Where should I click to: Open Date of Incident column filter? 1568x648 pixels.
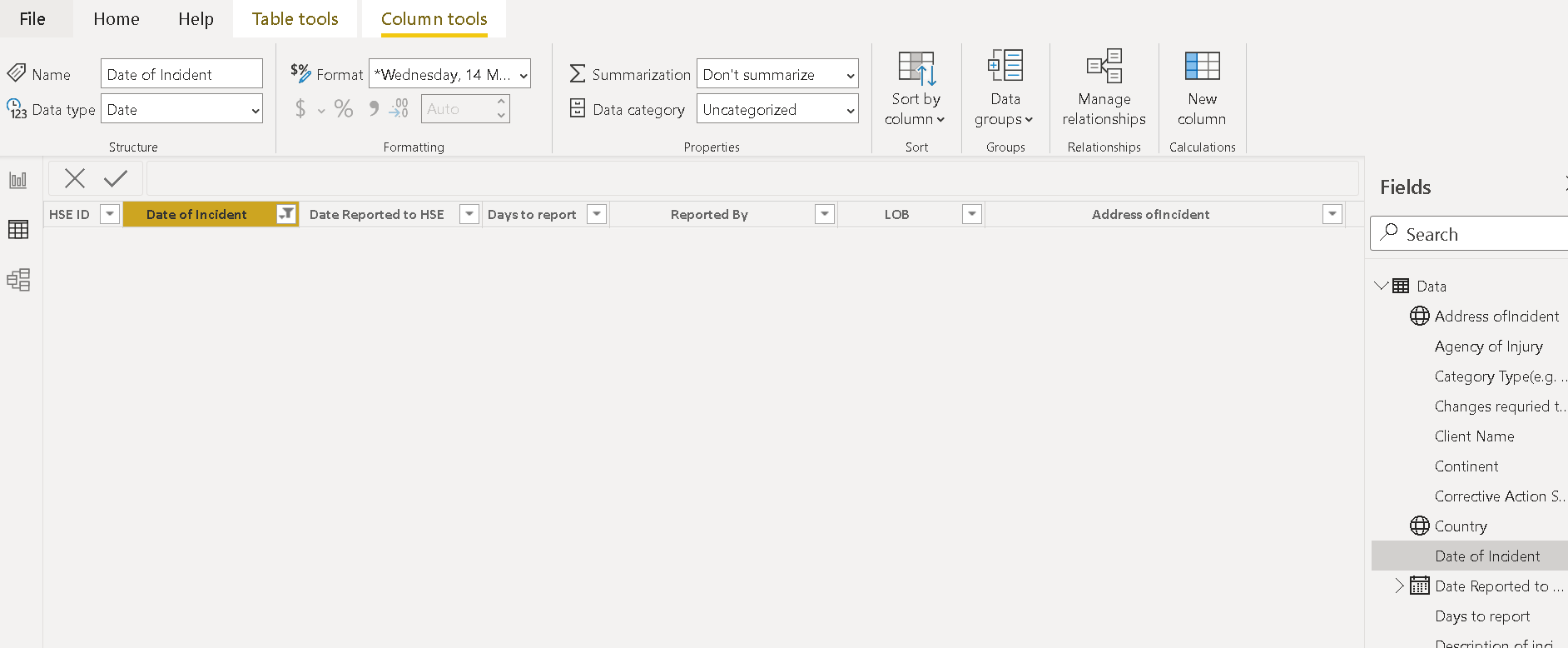click(286, 214)
